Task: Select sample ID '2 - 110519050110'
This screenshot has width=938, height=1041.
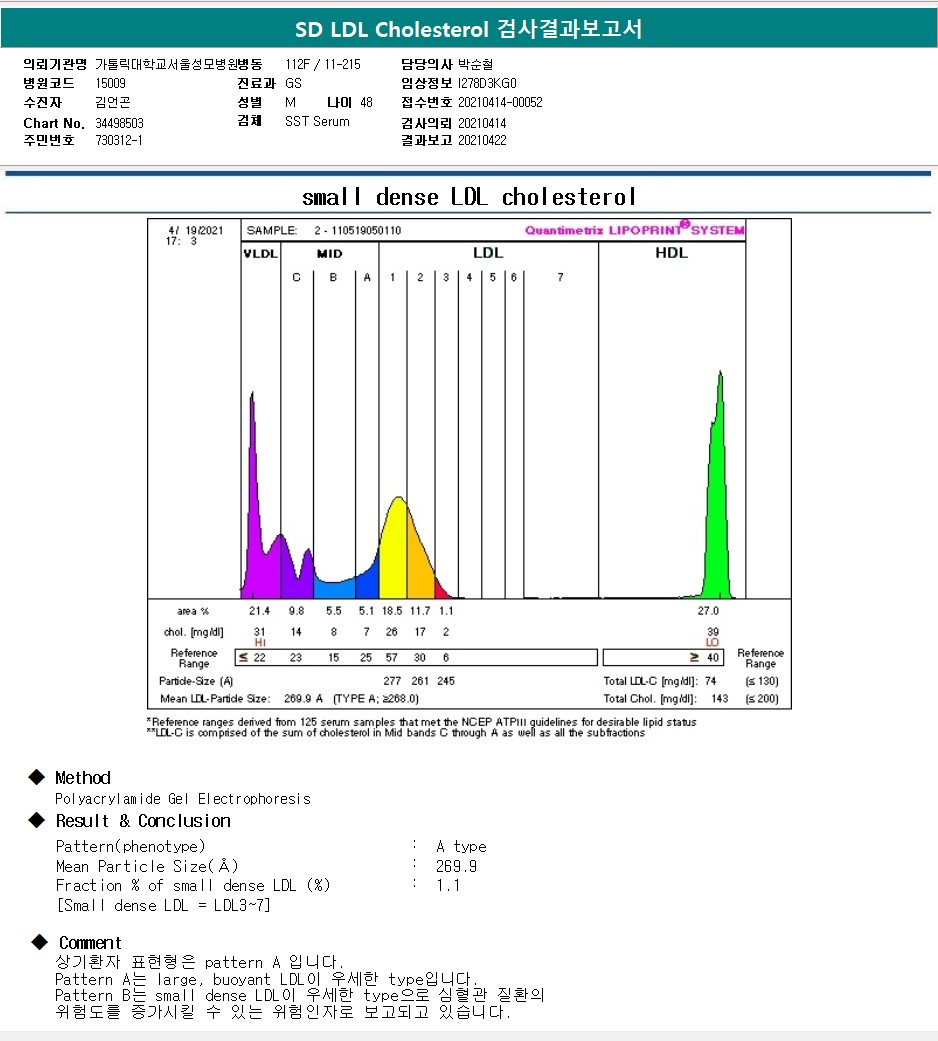Action: pos(358,230)
